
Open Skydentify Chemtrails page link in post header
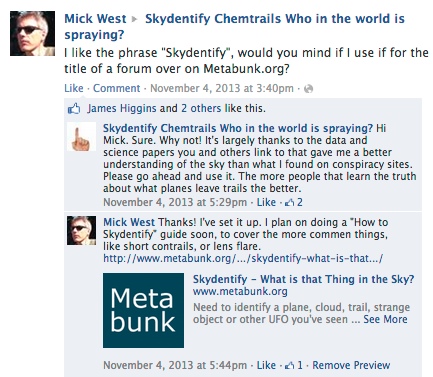234,27
